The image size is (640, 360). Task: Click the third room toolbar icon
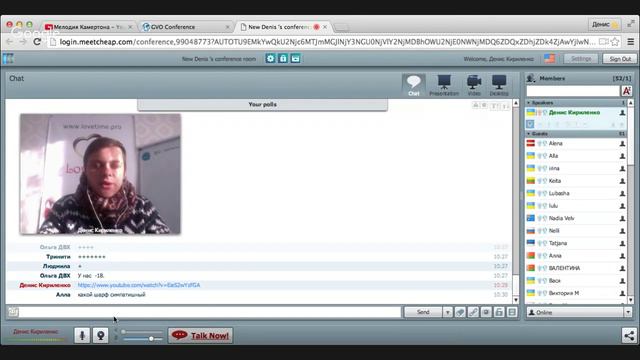[296, 58]
